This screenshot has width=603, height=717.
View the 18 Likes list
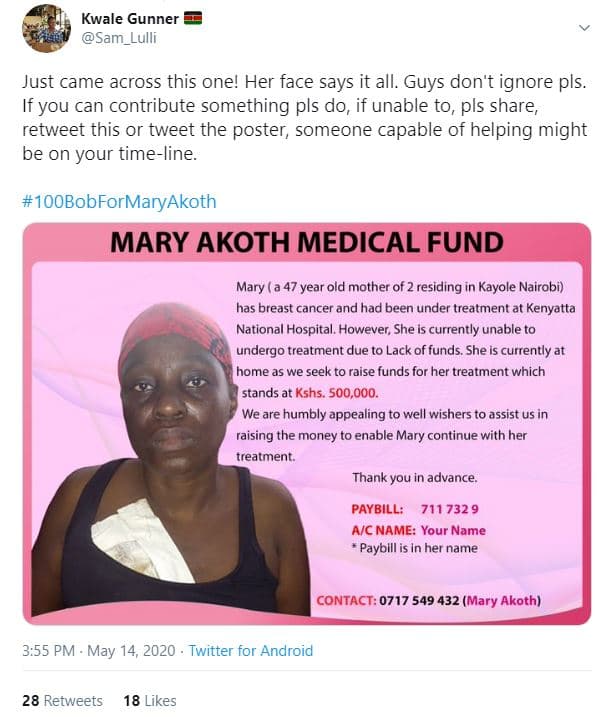[x=149, y=701]
